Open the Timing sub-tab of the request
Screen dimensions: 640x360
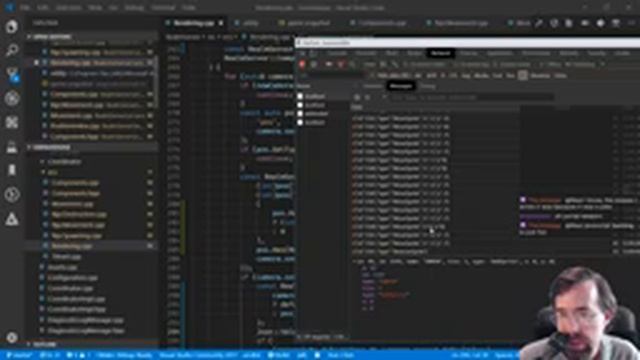coord(428,87)
